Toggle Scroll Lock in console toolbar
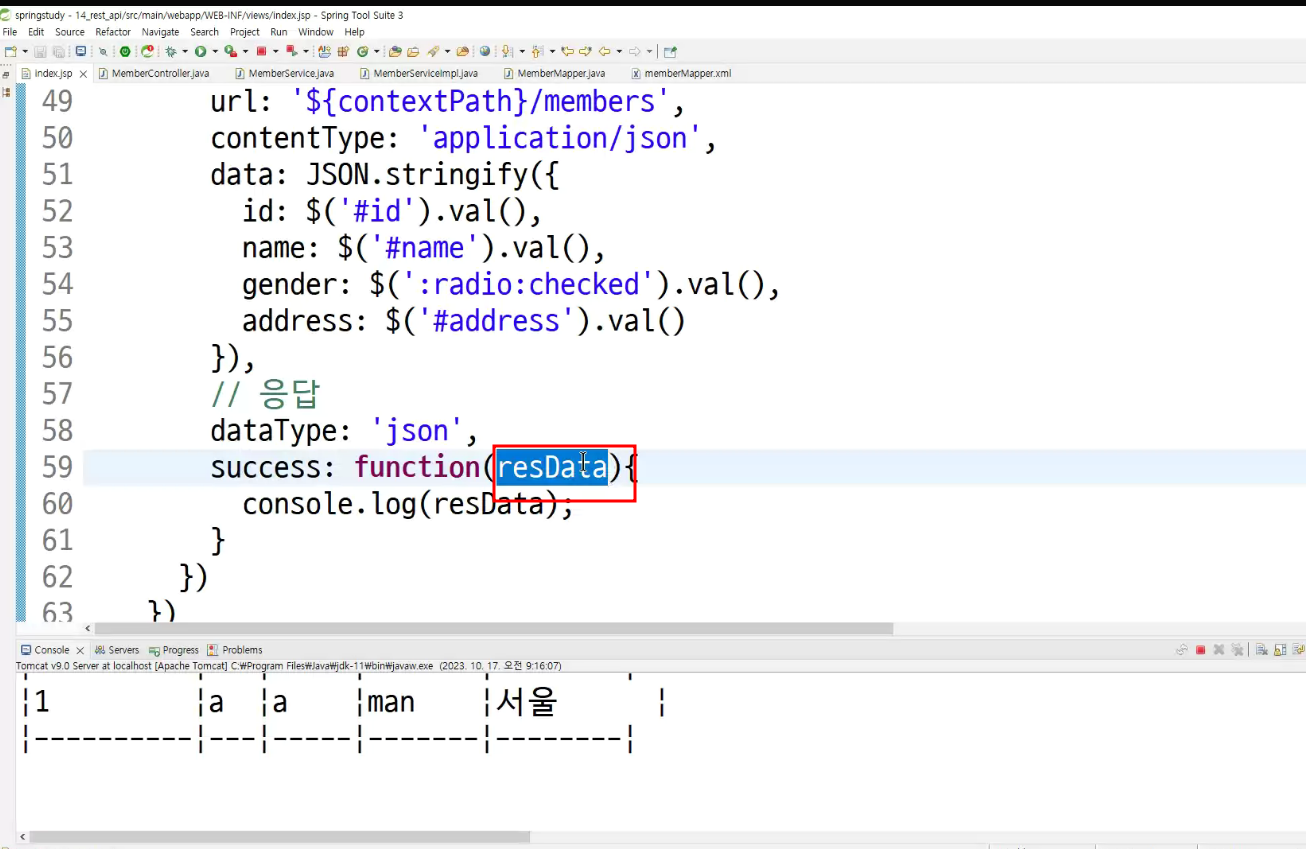The image size is (1306, 849). point(1280,650)
